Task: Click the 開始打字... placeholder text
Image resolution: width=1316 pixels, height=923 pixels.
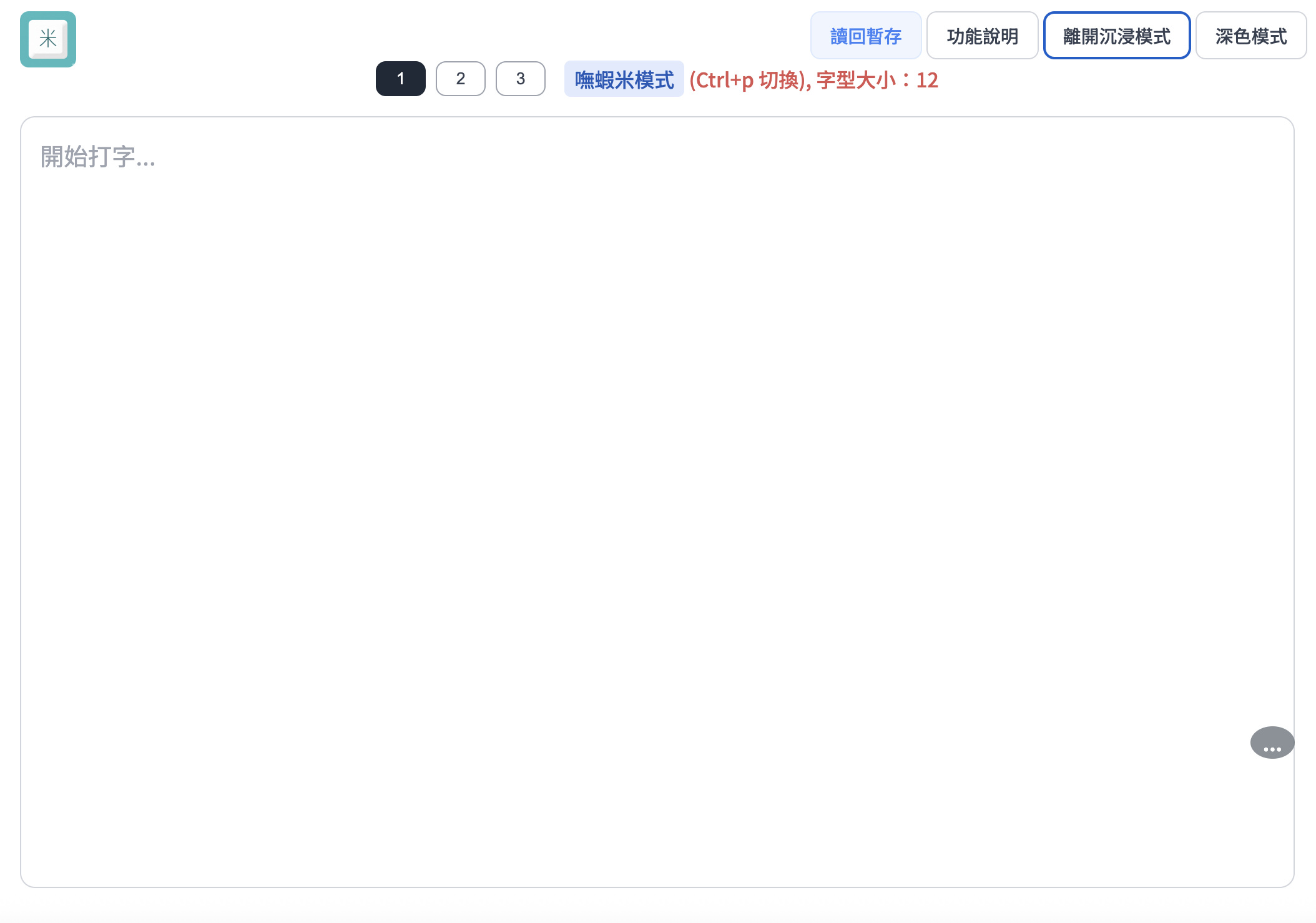Action: 98,157
